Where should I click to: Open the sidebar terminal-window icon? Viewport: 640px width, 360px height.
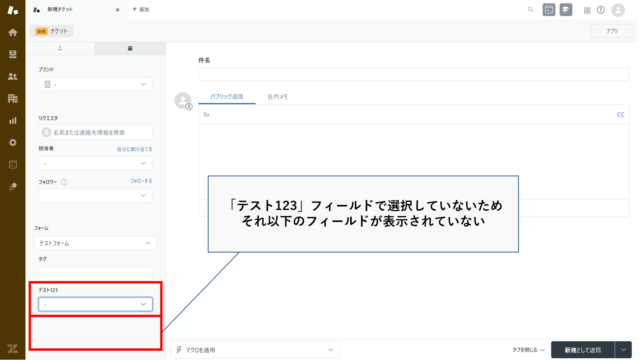point(13,165)
